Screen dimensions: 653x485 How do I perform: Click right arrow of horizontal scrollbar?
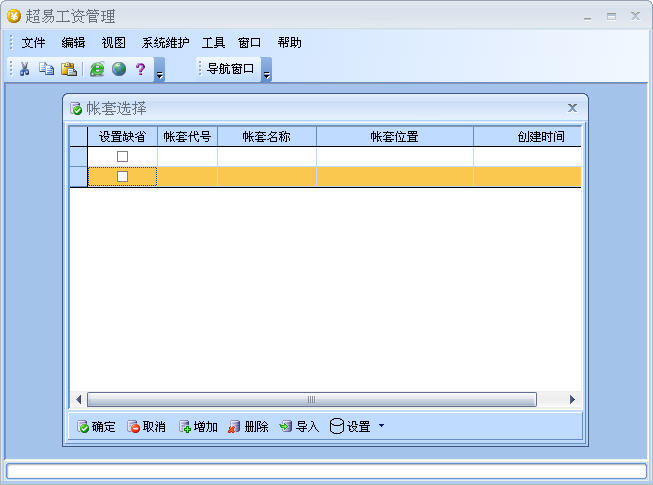pyautogui.click(x=572, y=400)
